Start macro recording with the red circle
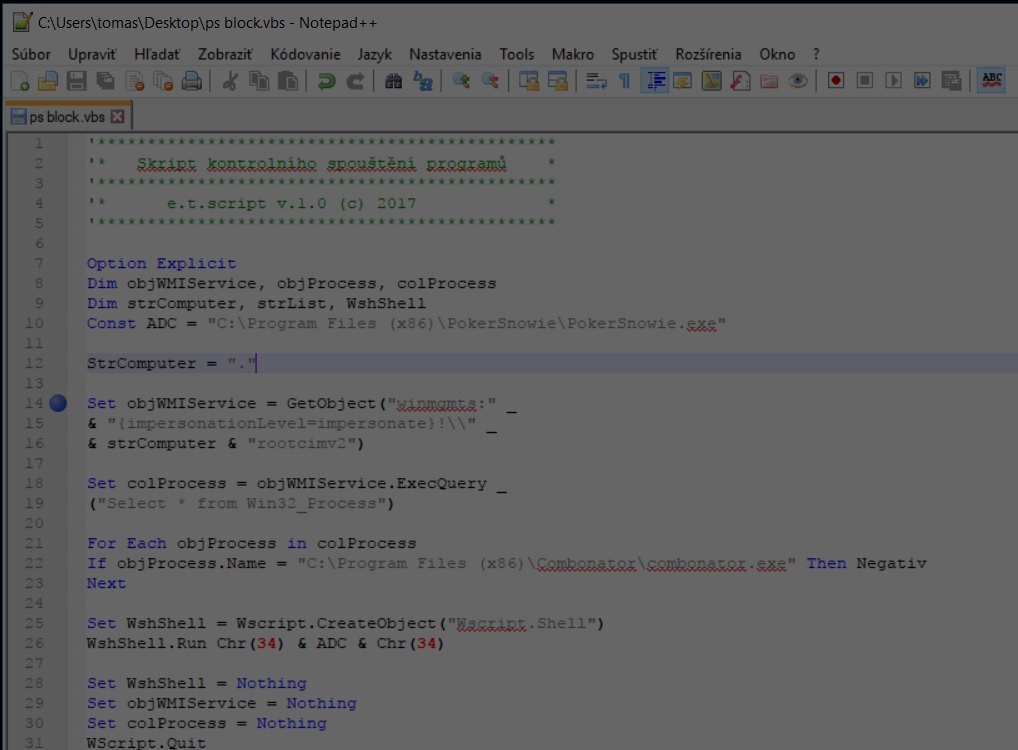This screenshot has height=750, width=1018. pyautogui.click(x=836, y=81)
